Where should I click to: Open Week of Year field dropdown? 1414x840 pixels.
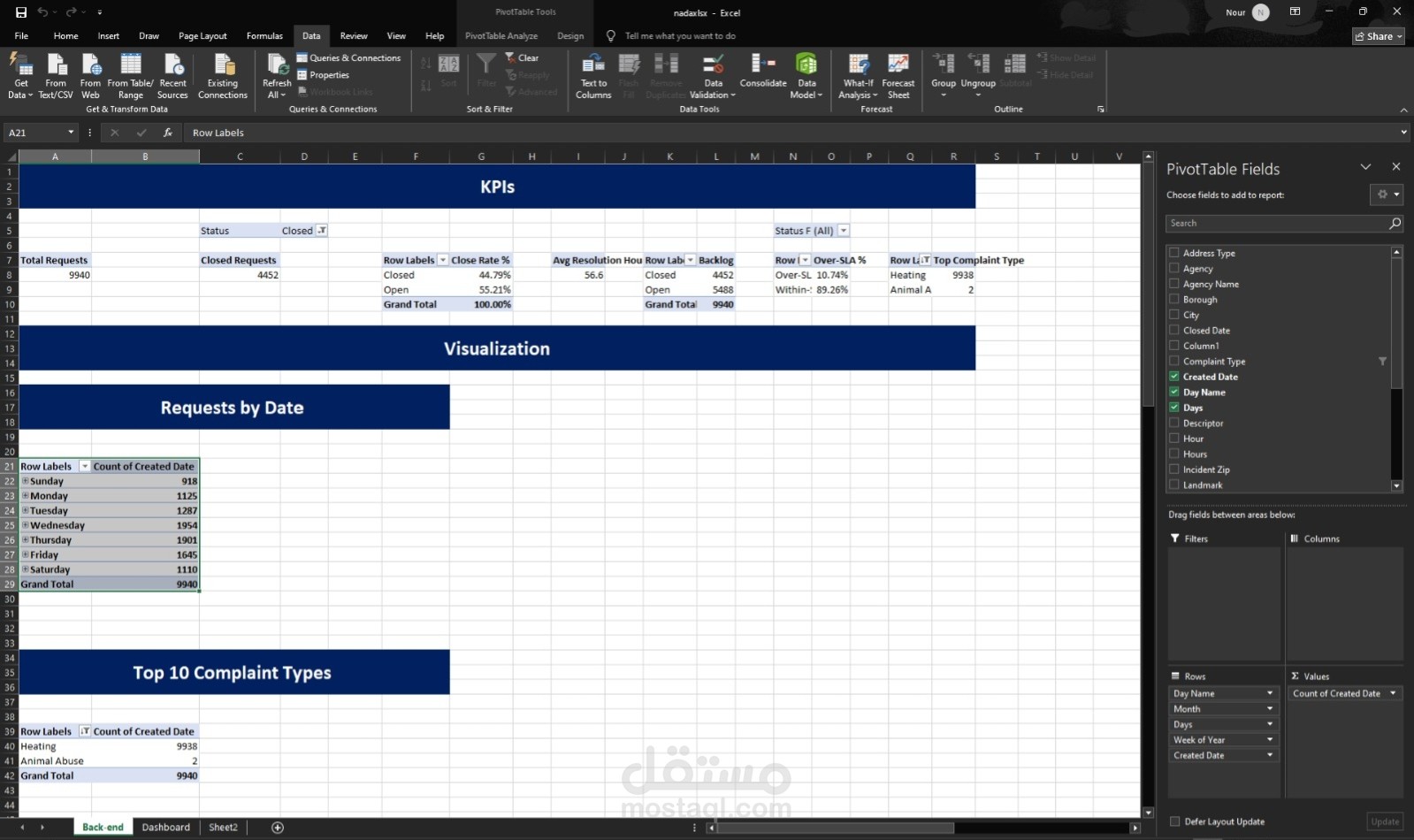[x=1270, y=740]
